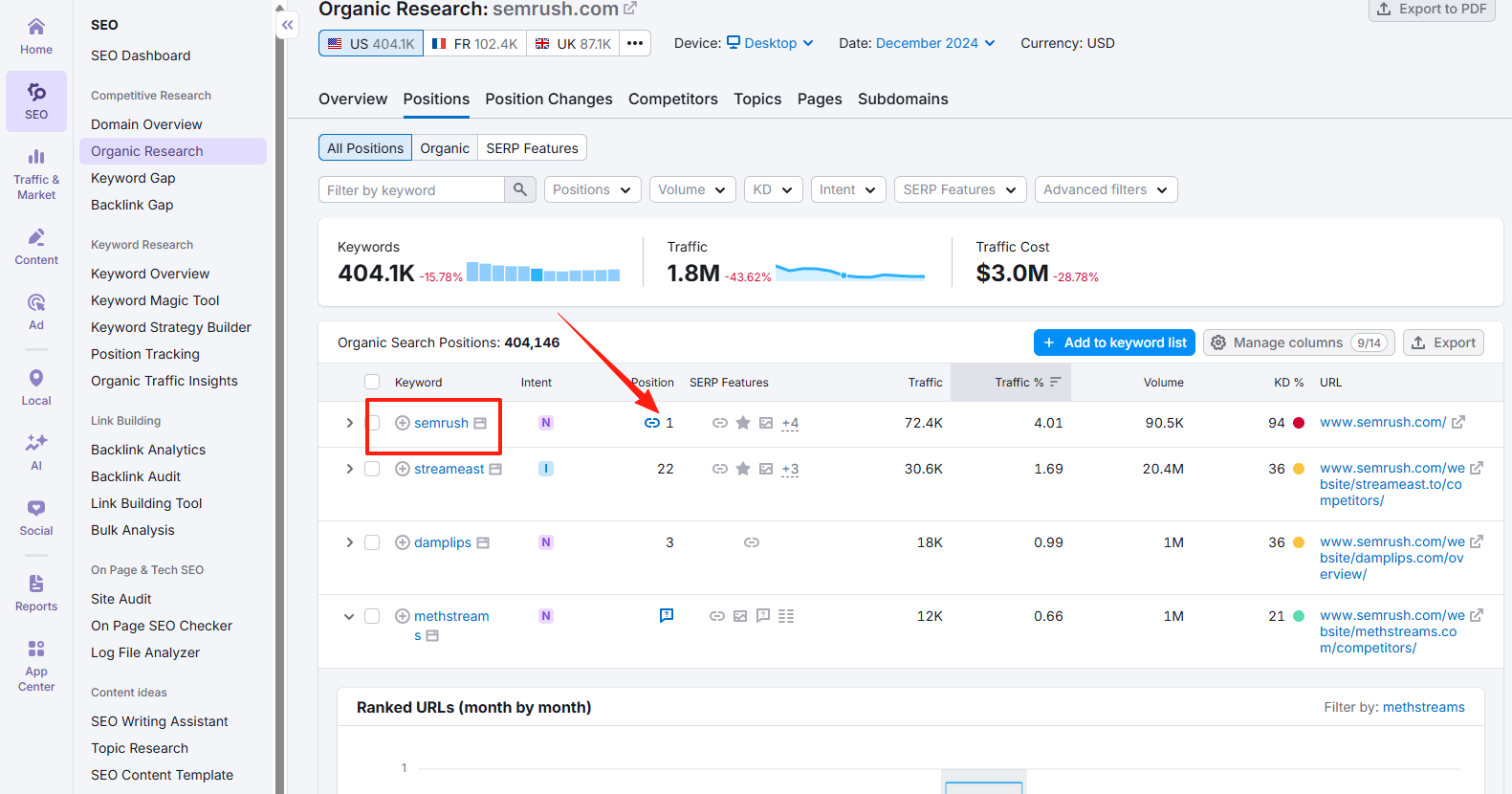Toggle the select-all checkbox in table header
Screen dimensions: 1512x794
372,382
